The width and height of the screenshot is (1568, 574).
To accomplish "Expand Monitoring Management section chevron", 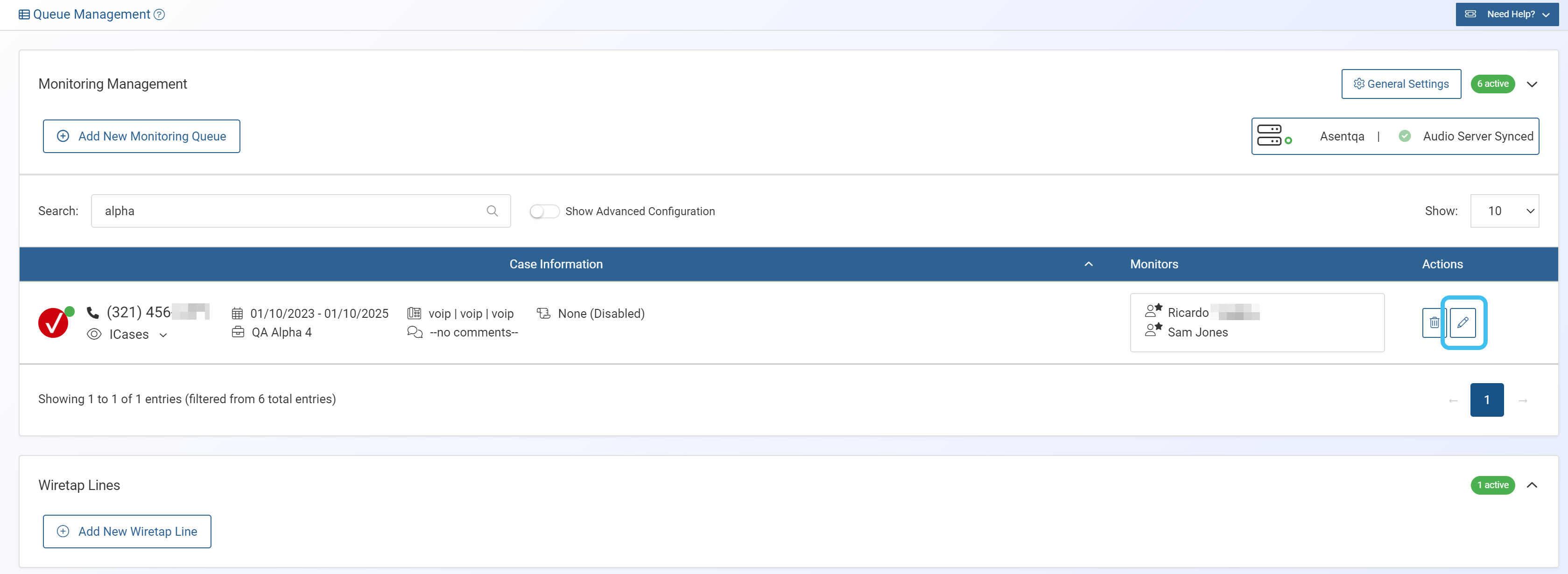I will point(1532,84).
